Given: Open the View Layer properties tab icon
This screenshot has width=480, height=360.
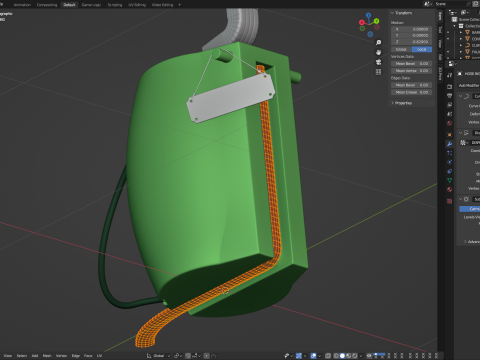Looking at the screenshot, I should 450,105.
